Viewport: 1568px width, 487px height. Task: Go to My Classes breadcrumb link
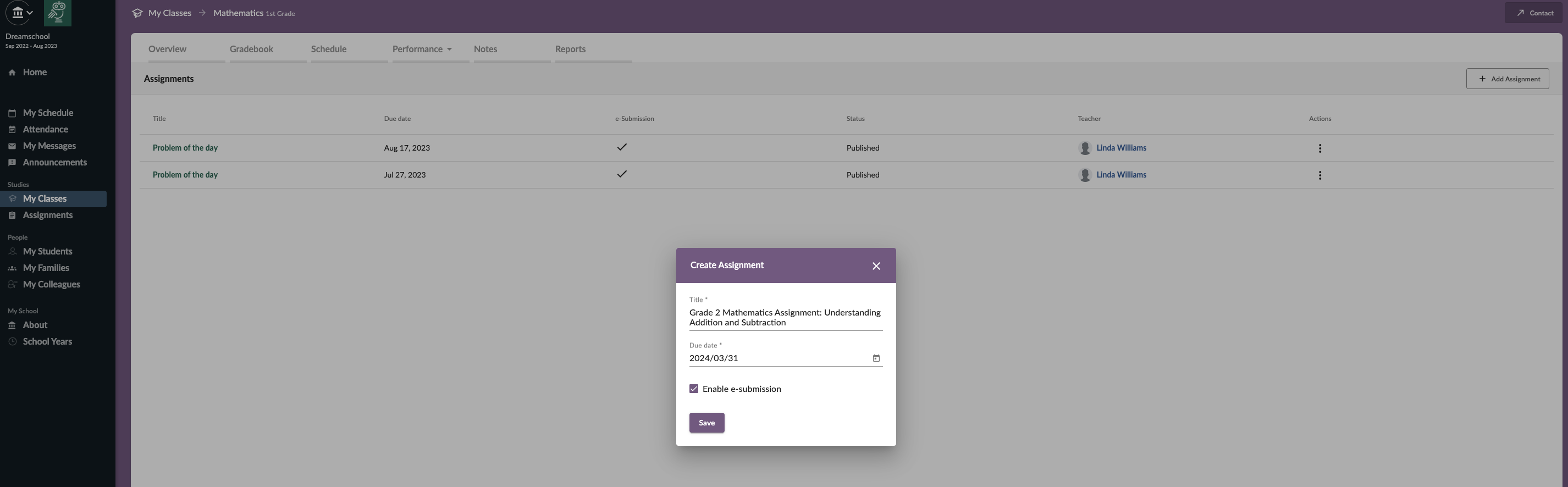(x=170, y=13)
